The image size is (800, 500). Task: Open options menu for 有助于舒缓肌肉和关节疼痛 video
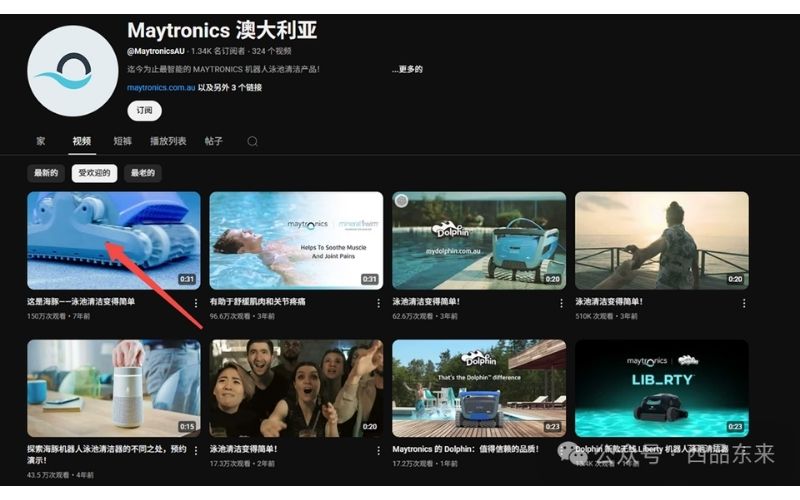point(379,303)
